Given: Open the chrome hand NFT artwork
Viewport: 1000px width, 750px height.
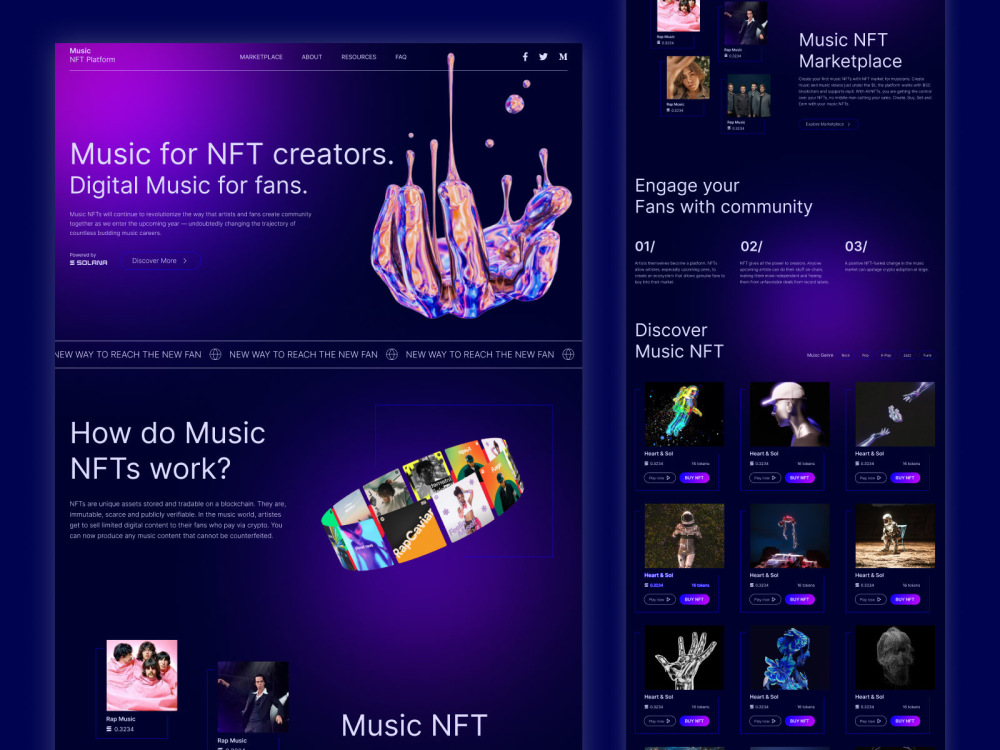Looking at the screenshot, I should [684, 658].
